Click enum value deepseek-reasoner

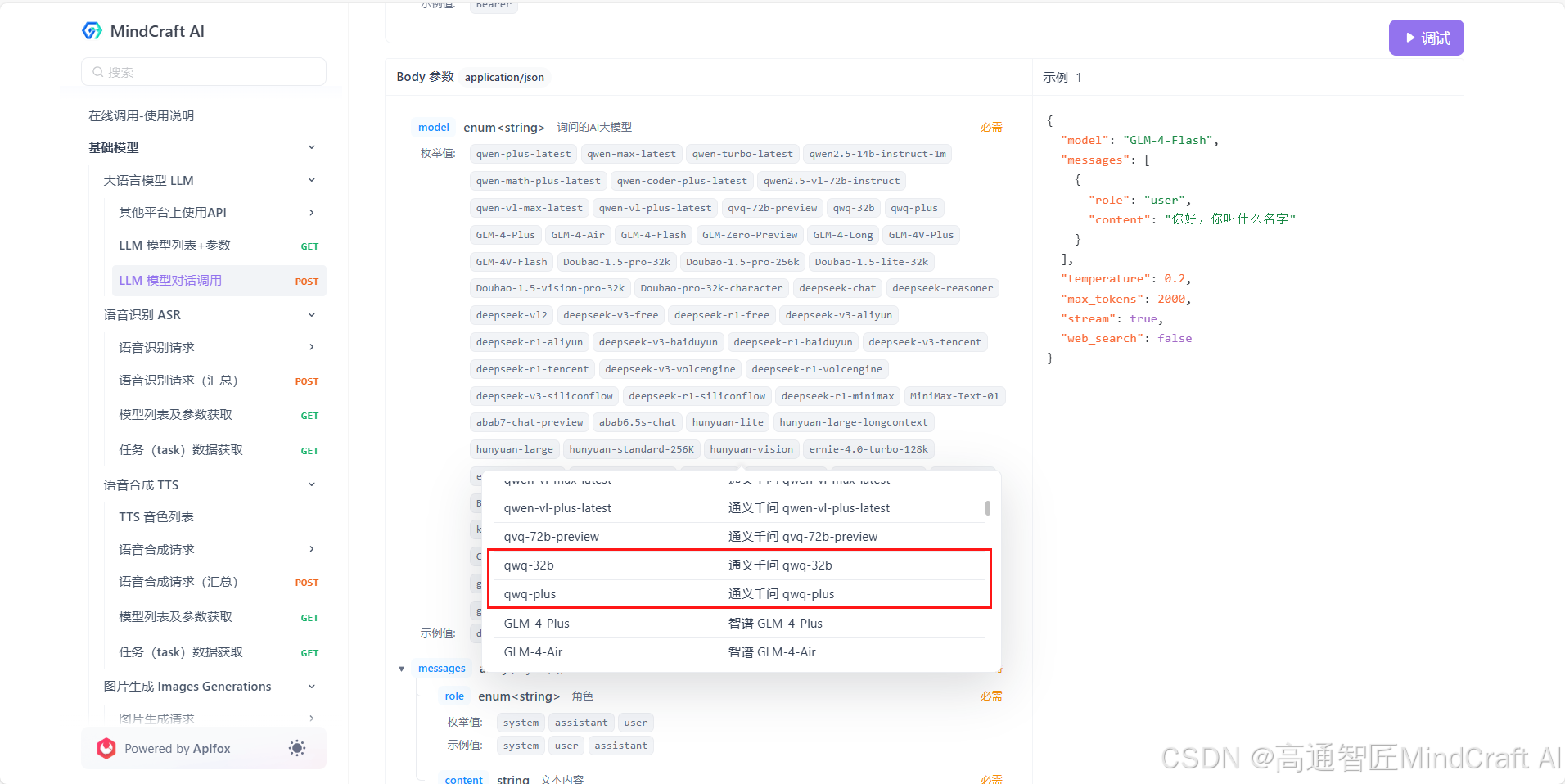pos(942,288)
